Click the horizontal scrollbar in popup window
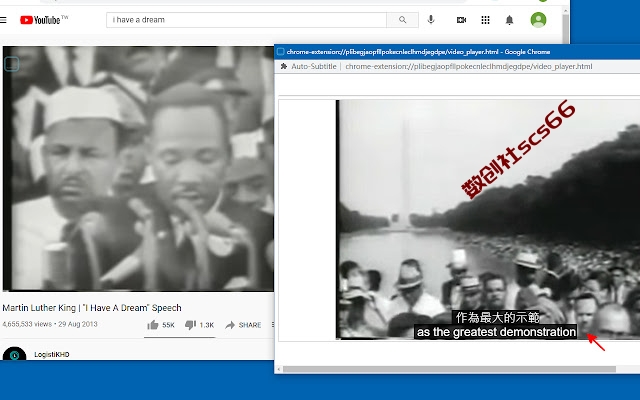 click(x=449, y=369)
